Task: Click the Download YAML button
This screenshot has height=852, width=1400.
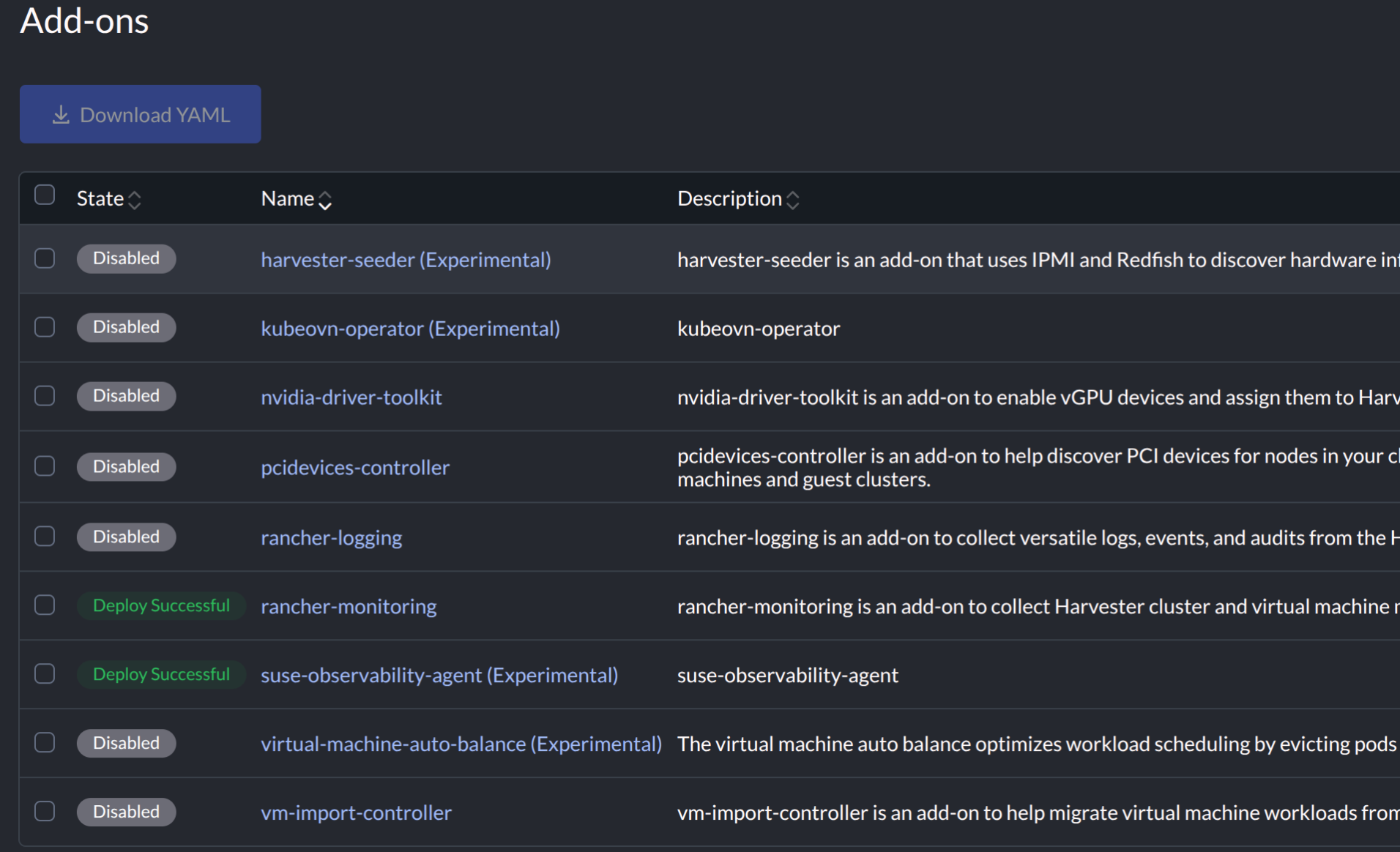Action: (x=140, y=114)
